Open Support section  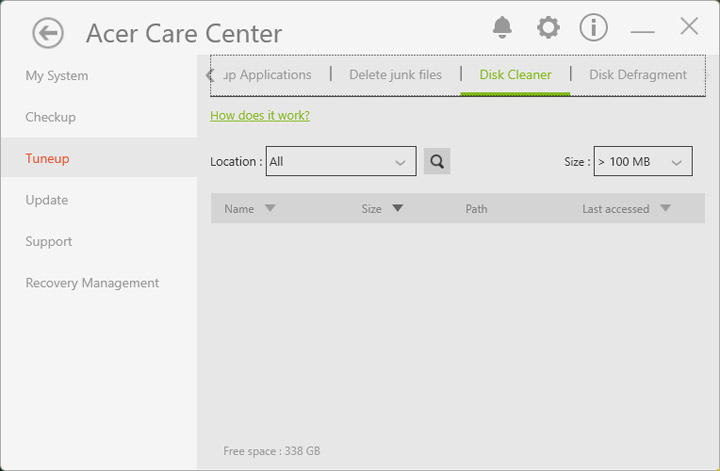(49, 241)
